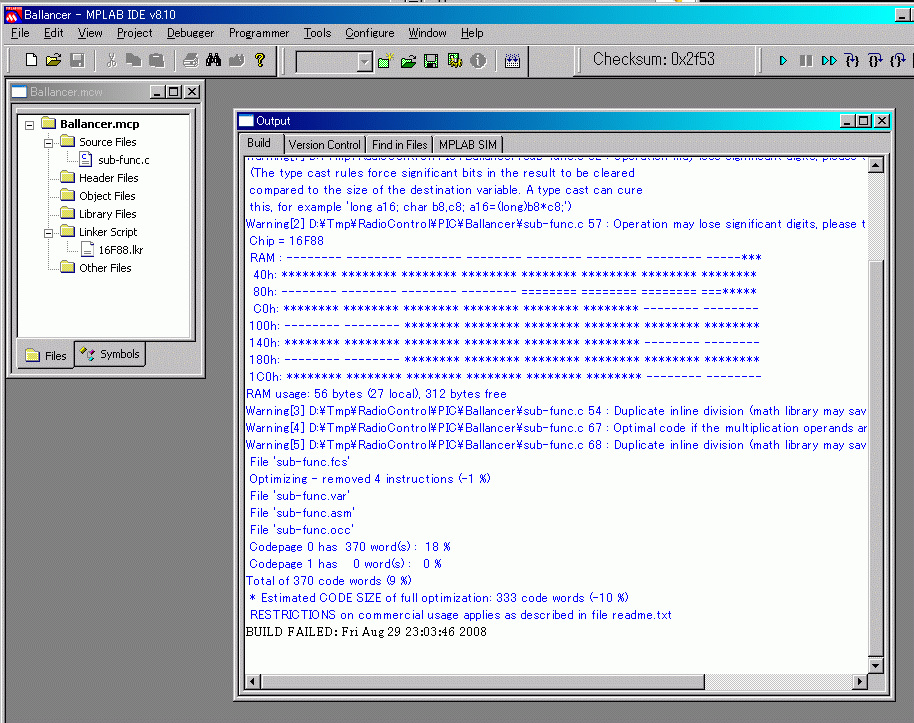Viewport: 914px width, 723px height.
Task: Select the Header Files folder
Action: click(108, 178)
